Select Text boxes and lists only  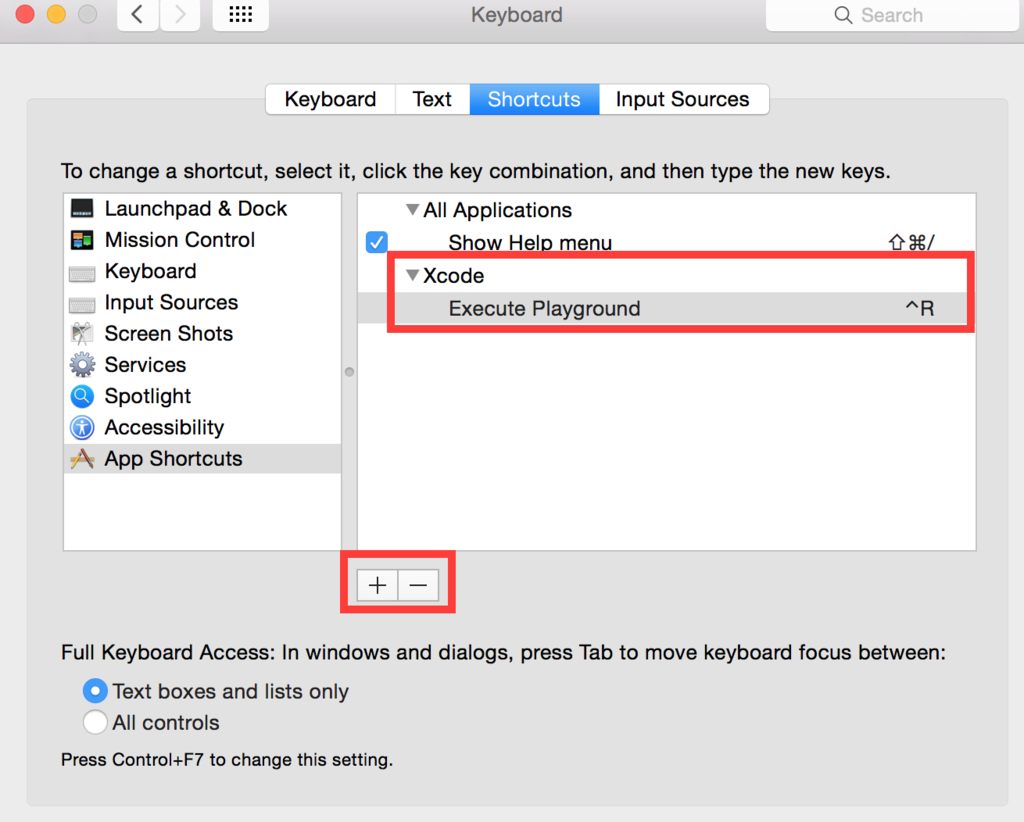tap(95, 691)
